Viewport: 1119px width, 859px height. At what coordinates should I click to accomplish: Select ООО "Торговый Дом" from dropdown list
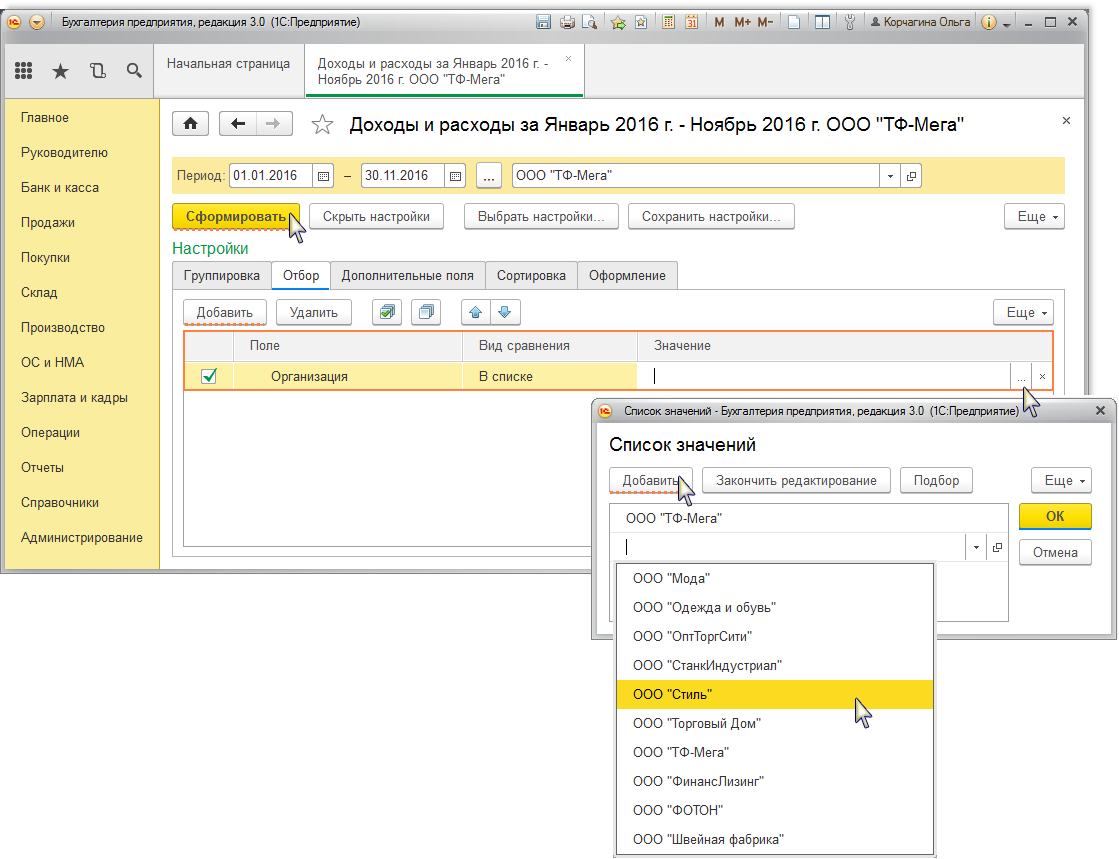pos(775,723)
